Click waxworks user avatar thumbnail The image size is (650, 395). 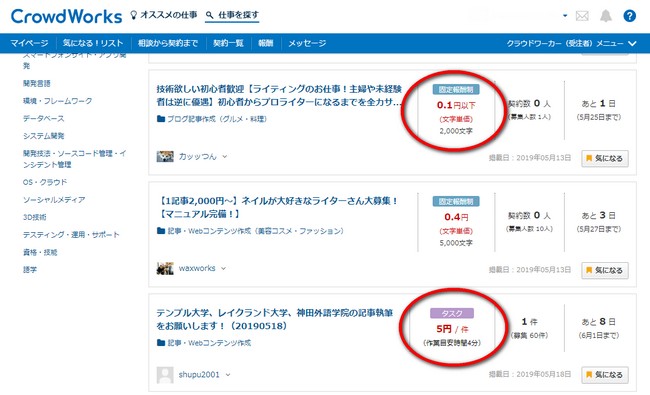pyautogui.click(x=165, y=268)
